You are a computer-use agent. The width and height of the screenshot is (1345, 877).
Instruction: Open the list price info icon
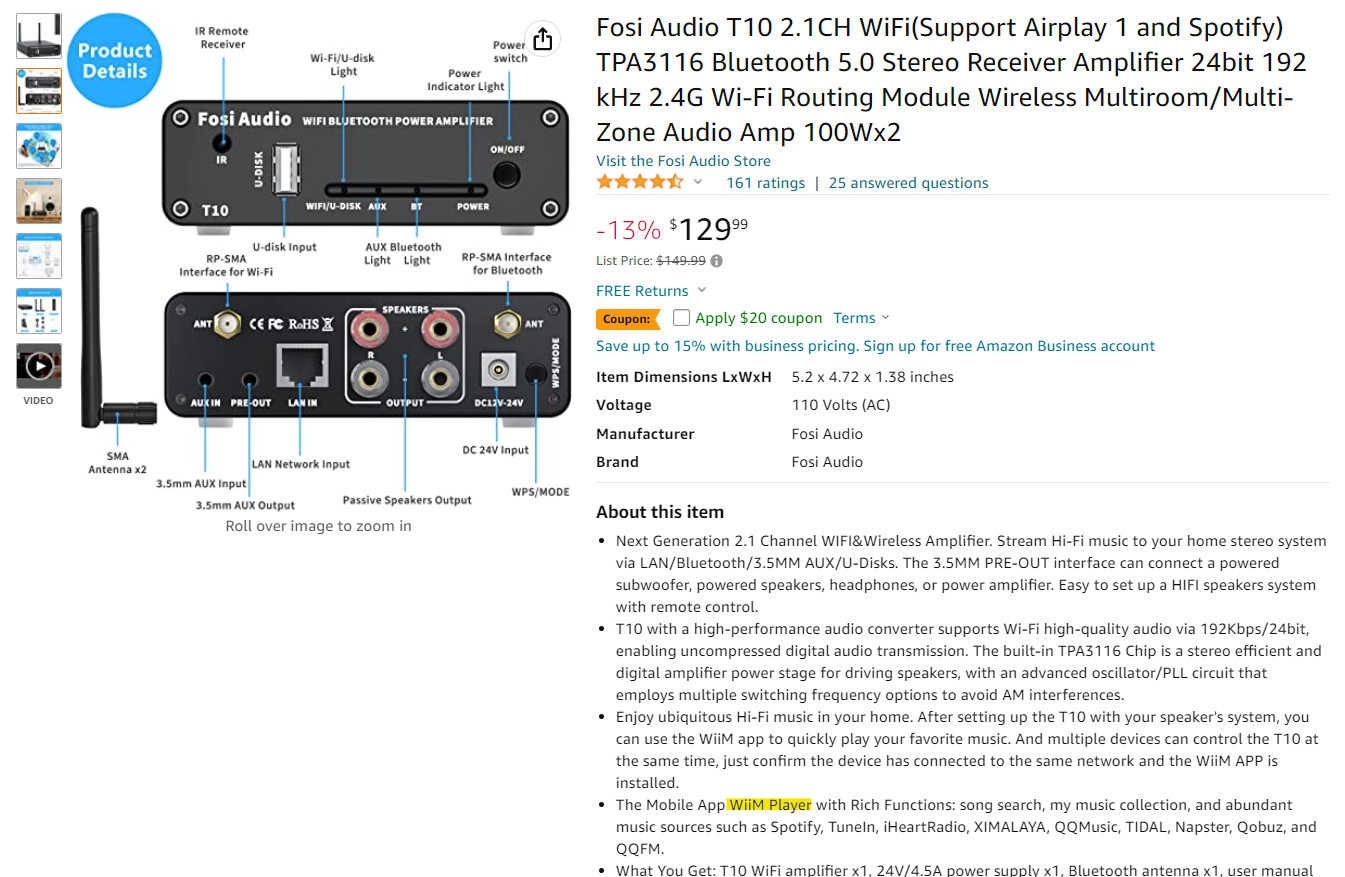(716, 261)
